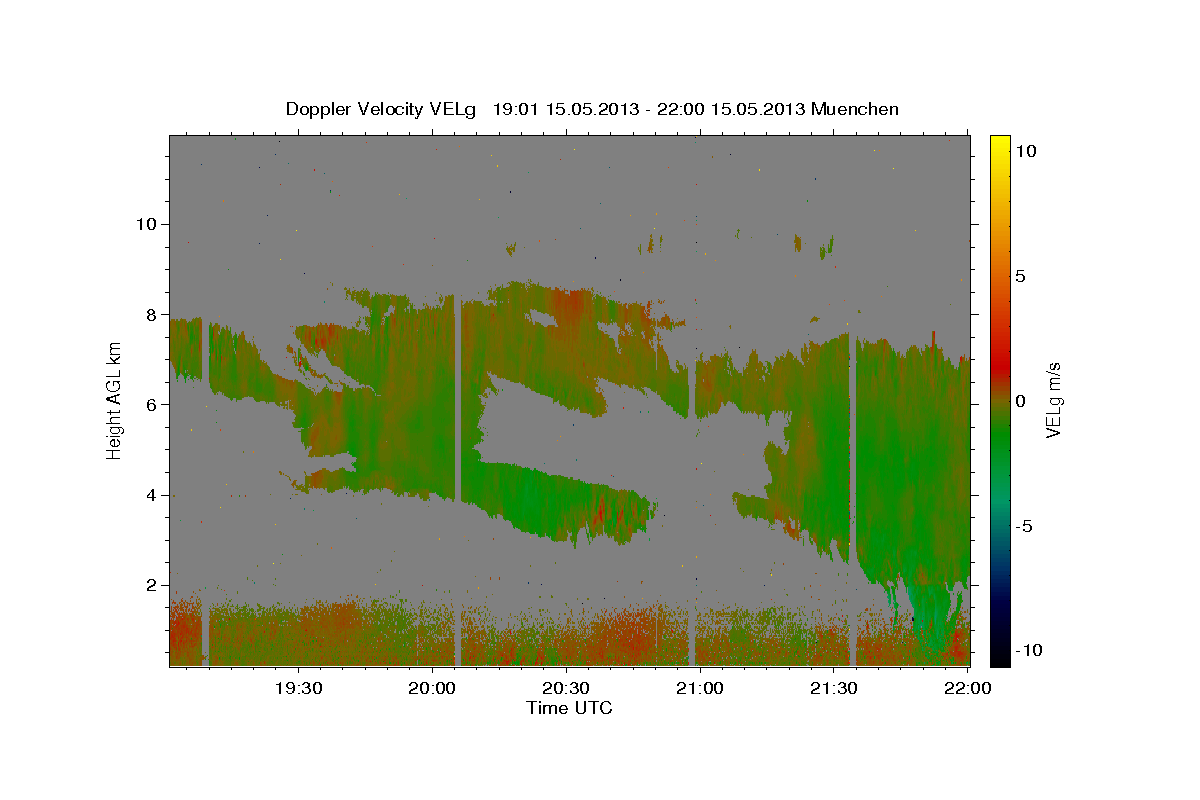Click the plot title 'Doppler Velocity VELg'
The image size is (1200, 800).
point(379,109)
